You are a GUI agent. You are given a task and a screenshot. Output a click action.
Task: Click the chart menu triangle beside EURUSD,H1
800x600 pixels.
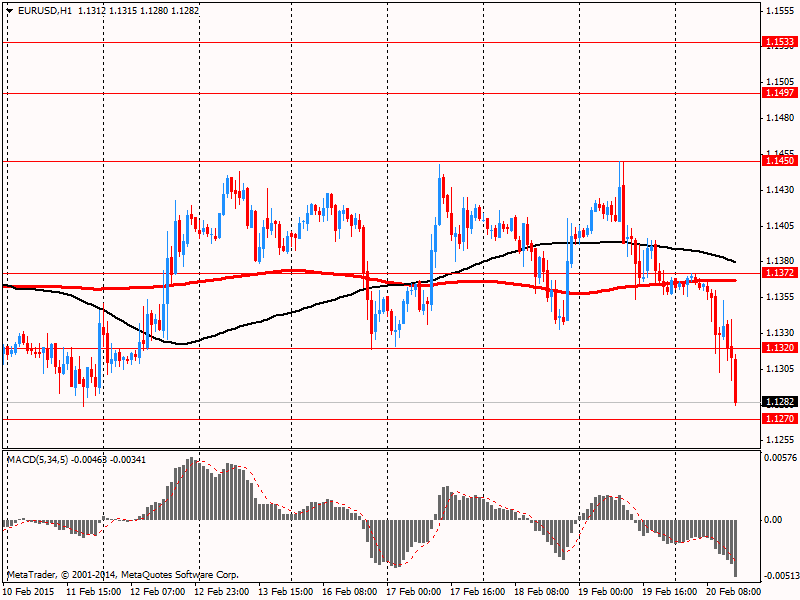pyautogui.click(x=10, y=10)
